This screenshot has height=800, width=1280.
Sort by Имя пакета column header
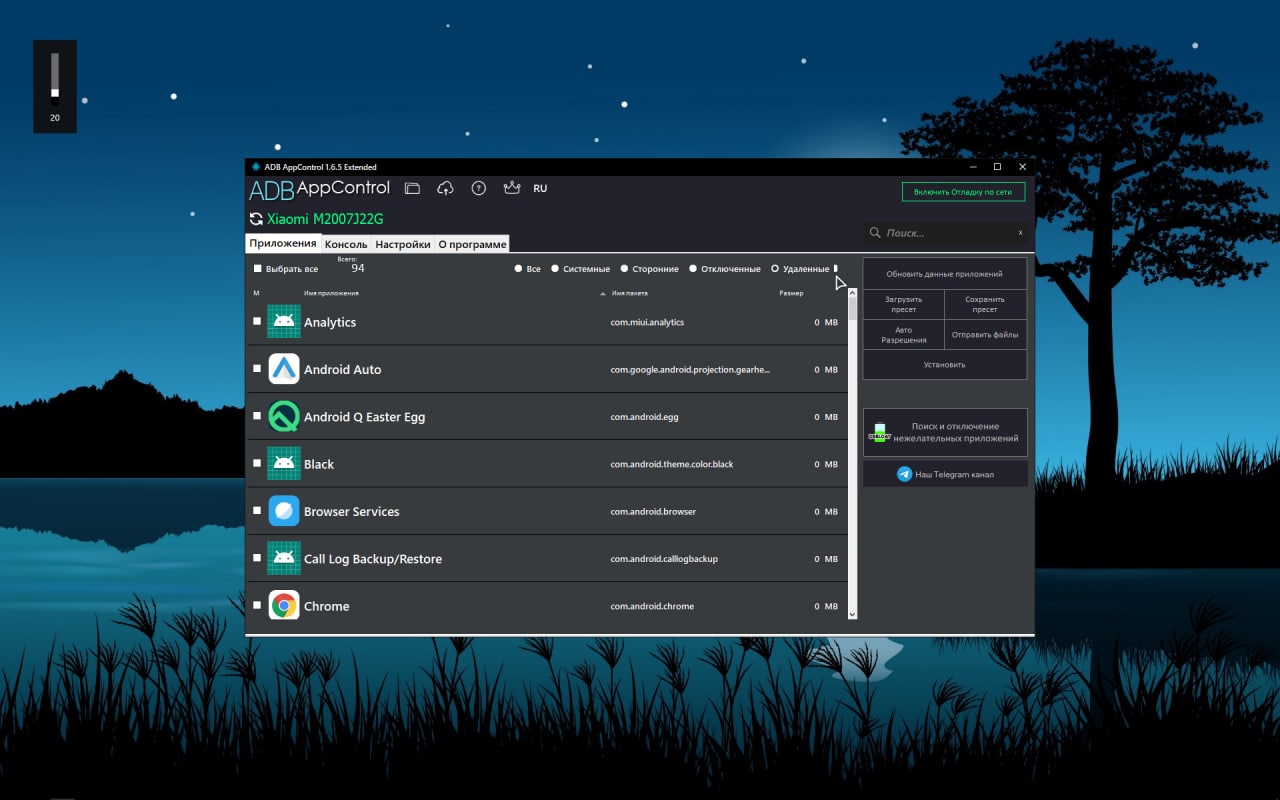coord(630,293)
